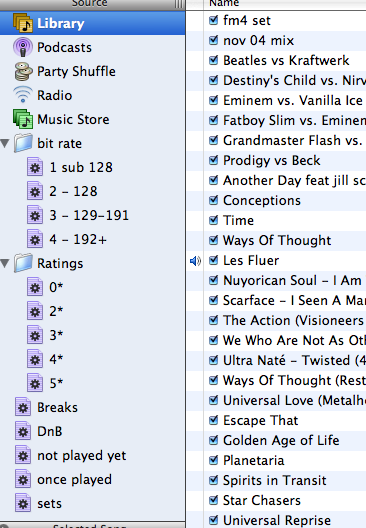Disable the Planetaria track checkbox

pos(213,460)
